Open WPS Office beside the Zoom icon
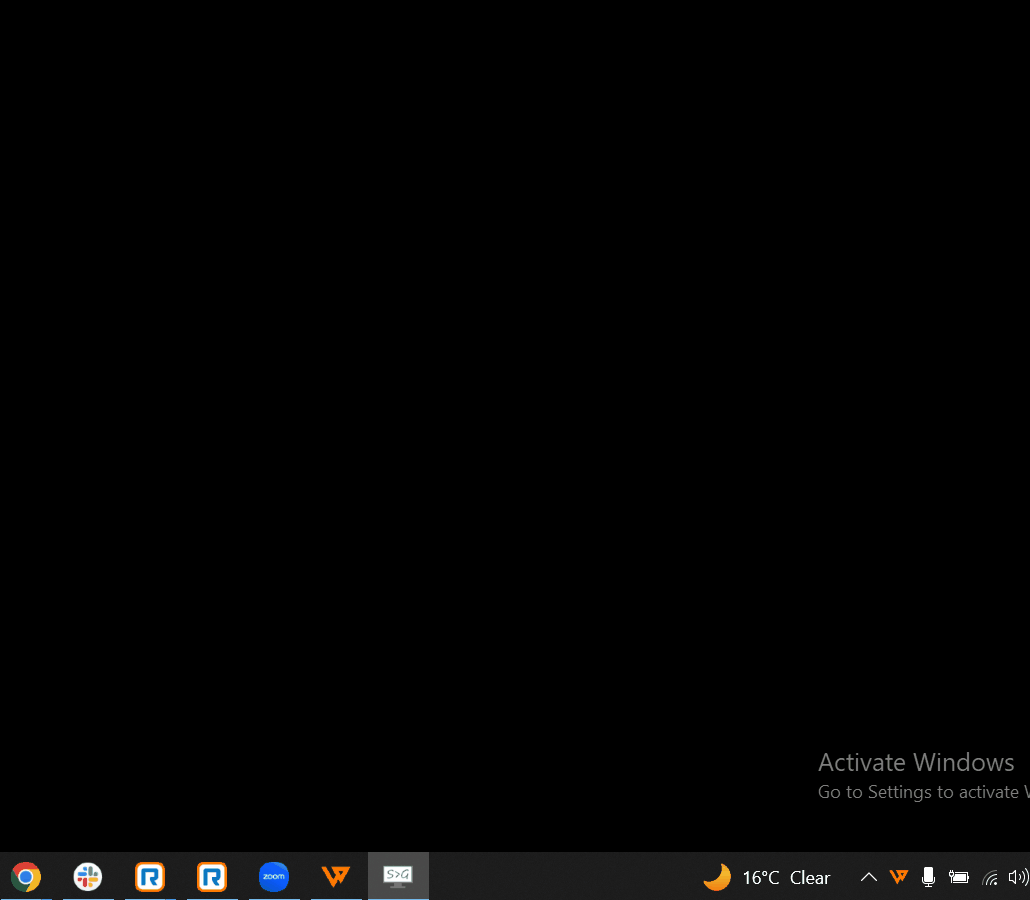This screenshot has height=900, width=1030. pos(336,877)
